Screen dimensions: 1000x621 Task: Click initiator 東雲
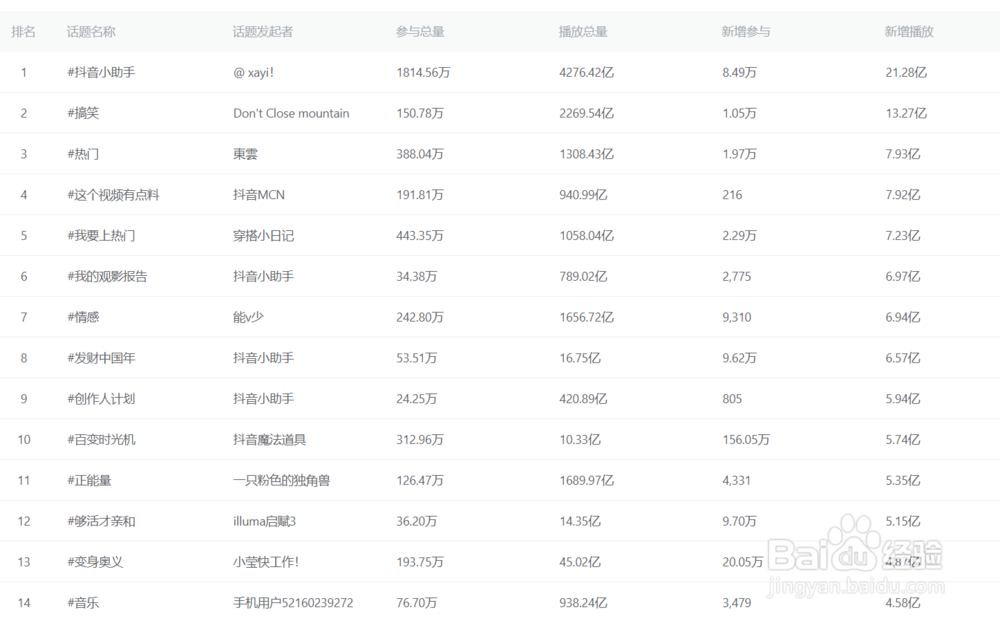(x=246, y=154)
